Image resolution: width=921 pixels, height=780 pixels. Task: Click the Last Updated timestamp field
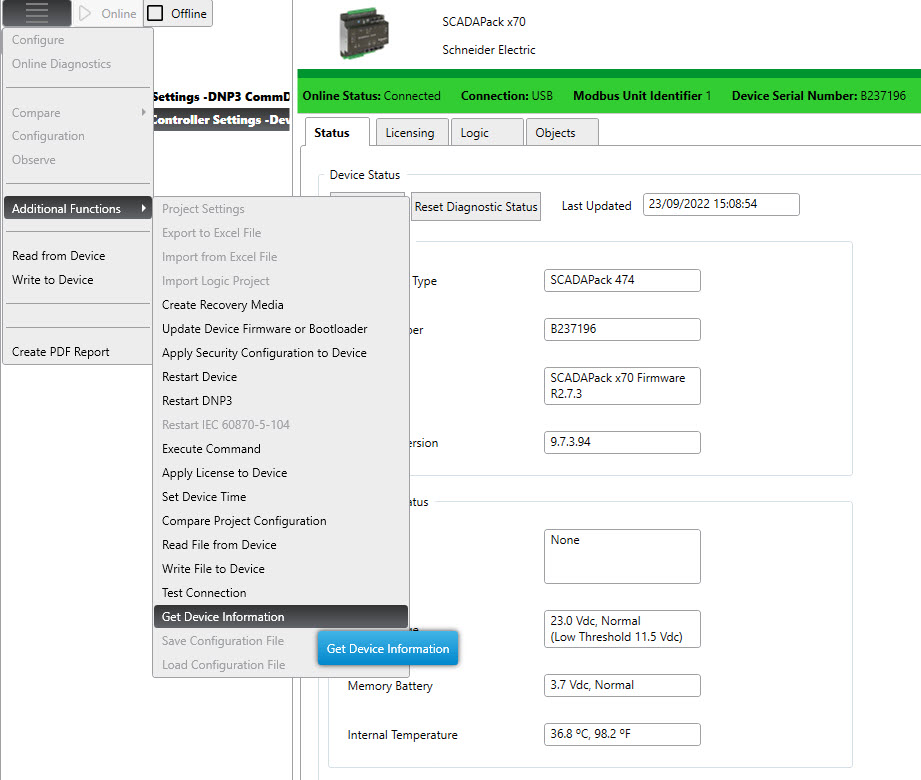point(721,204)
